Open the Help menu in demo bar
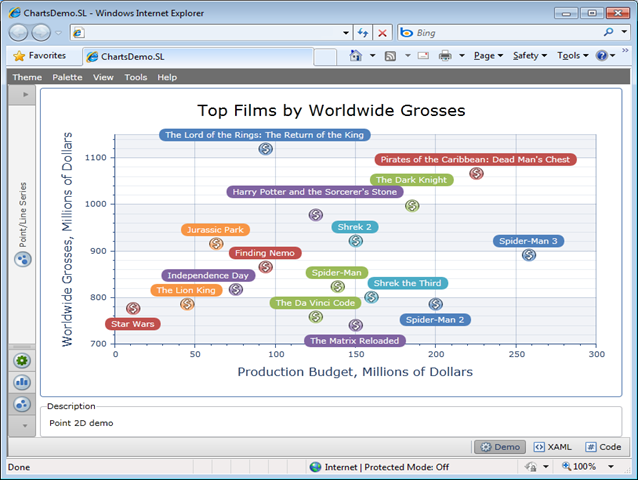Image resolution: width=638 pixels, height=480 pixels. 167,77
